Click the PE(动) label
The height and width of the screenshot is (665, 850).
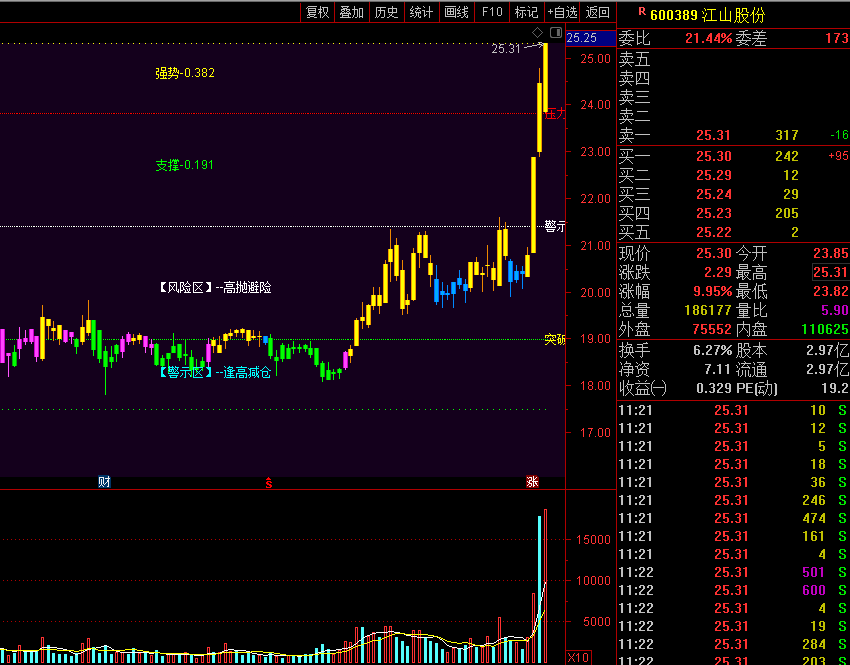click(756, 388)
